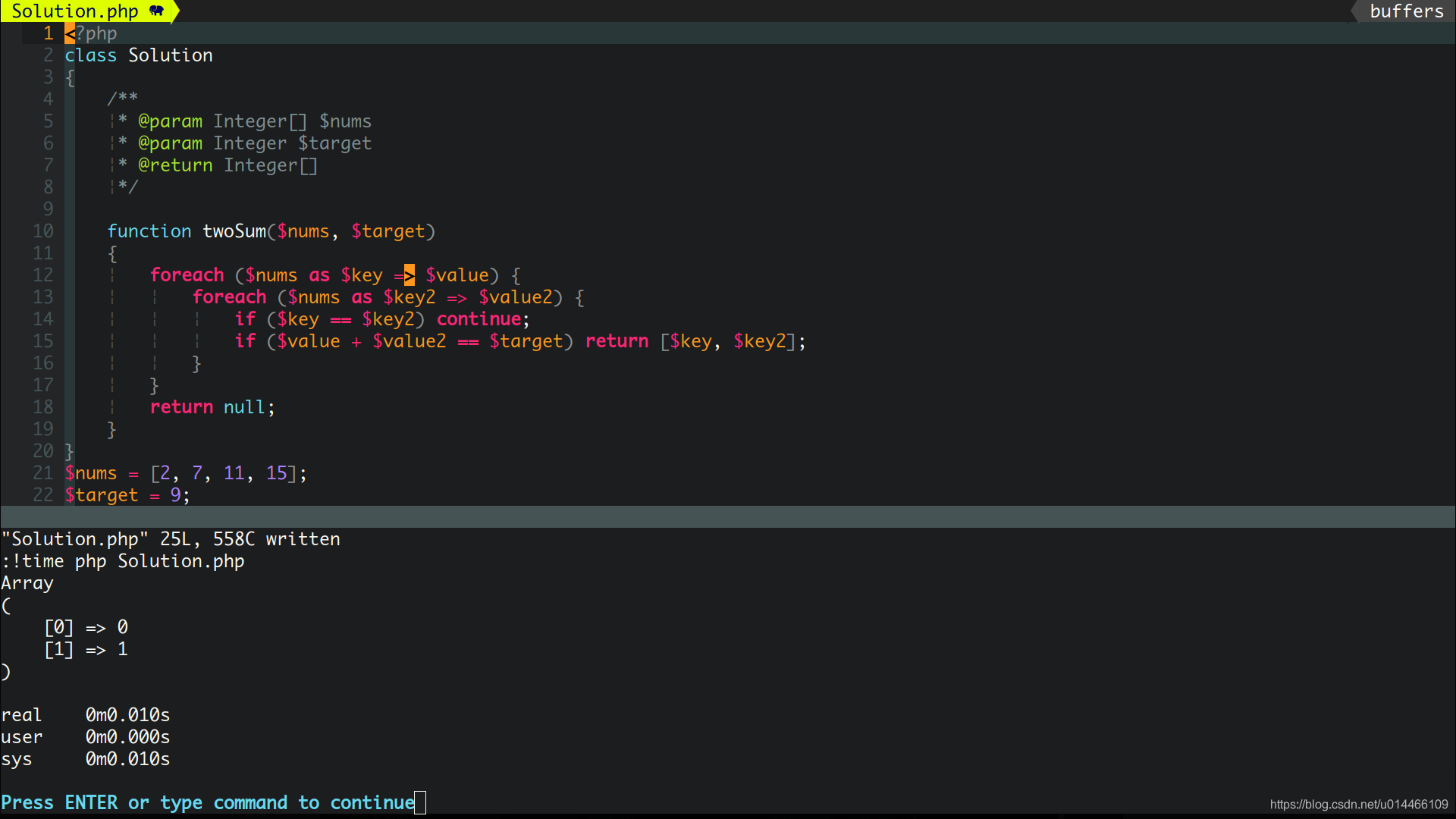The image size is (1456, 819).
Task: Click the 'Solution' class name
Action: (171, 55)
